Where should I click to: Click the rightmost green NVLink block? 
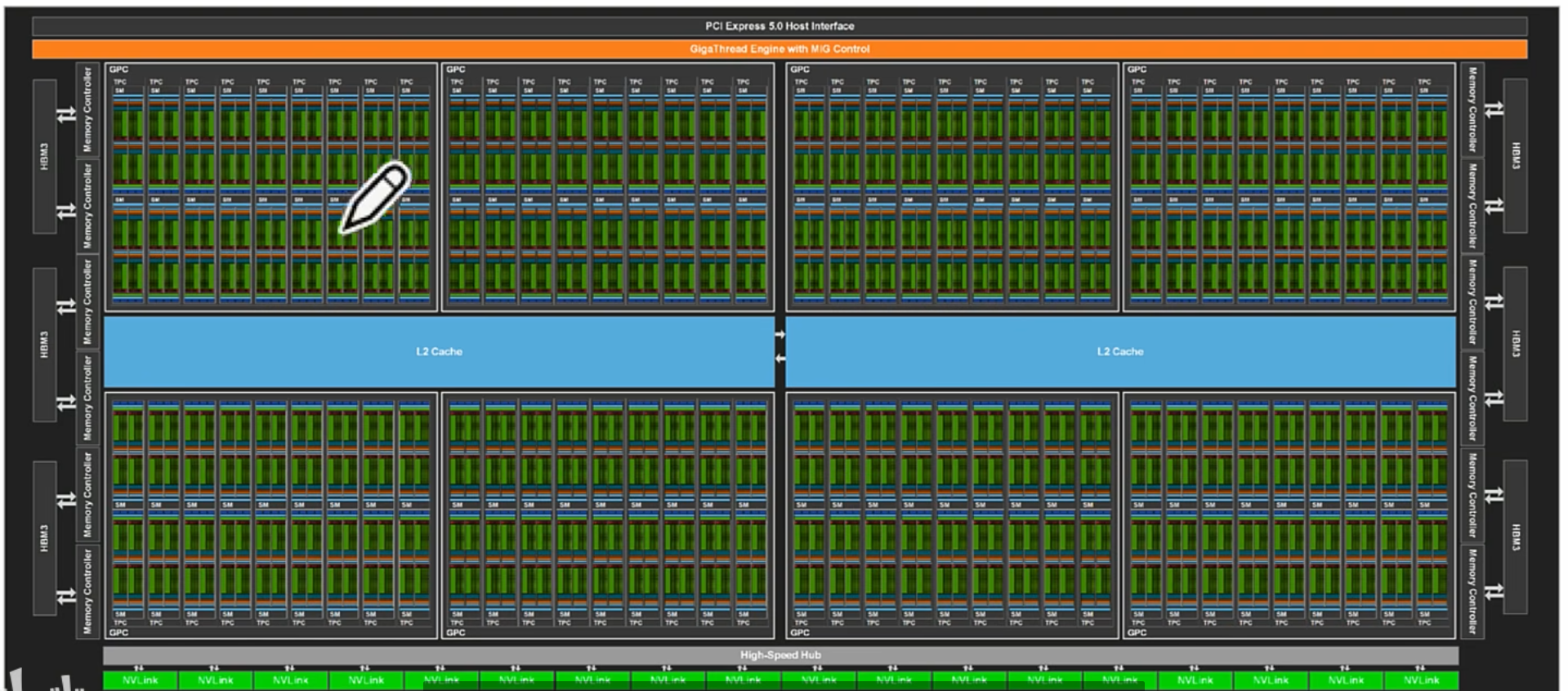click(x=1421, y=680)
